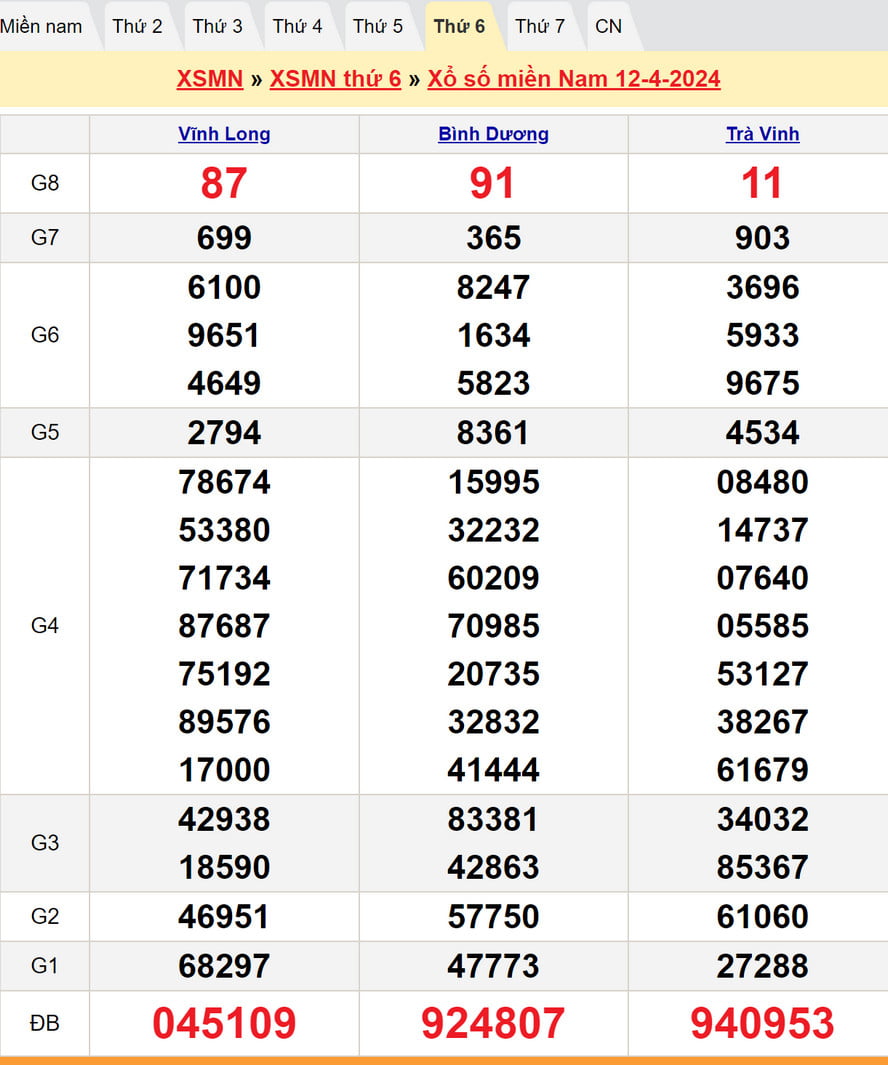Select the Thứ 3 tab
Viewport: 888px width, 1065px height.
(x=217, y=26)
